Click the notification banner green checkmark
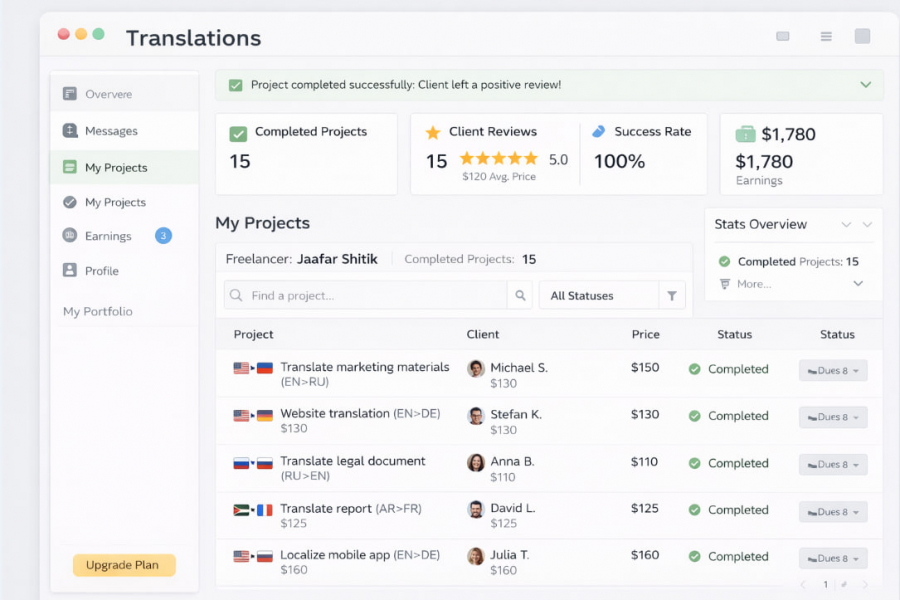This screenshot has height=600, width=900. coord(236,86)
